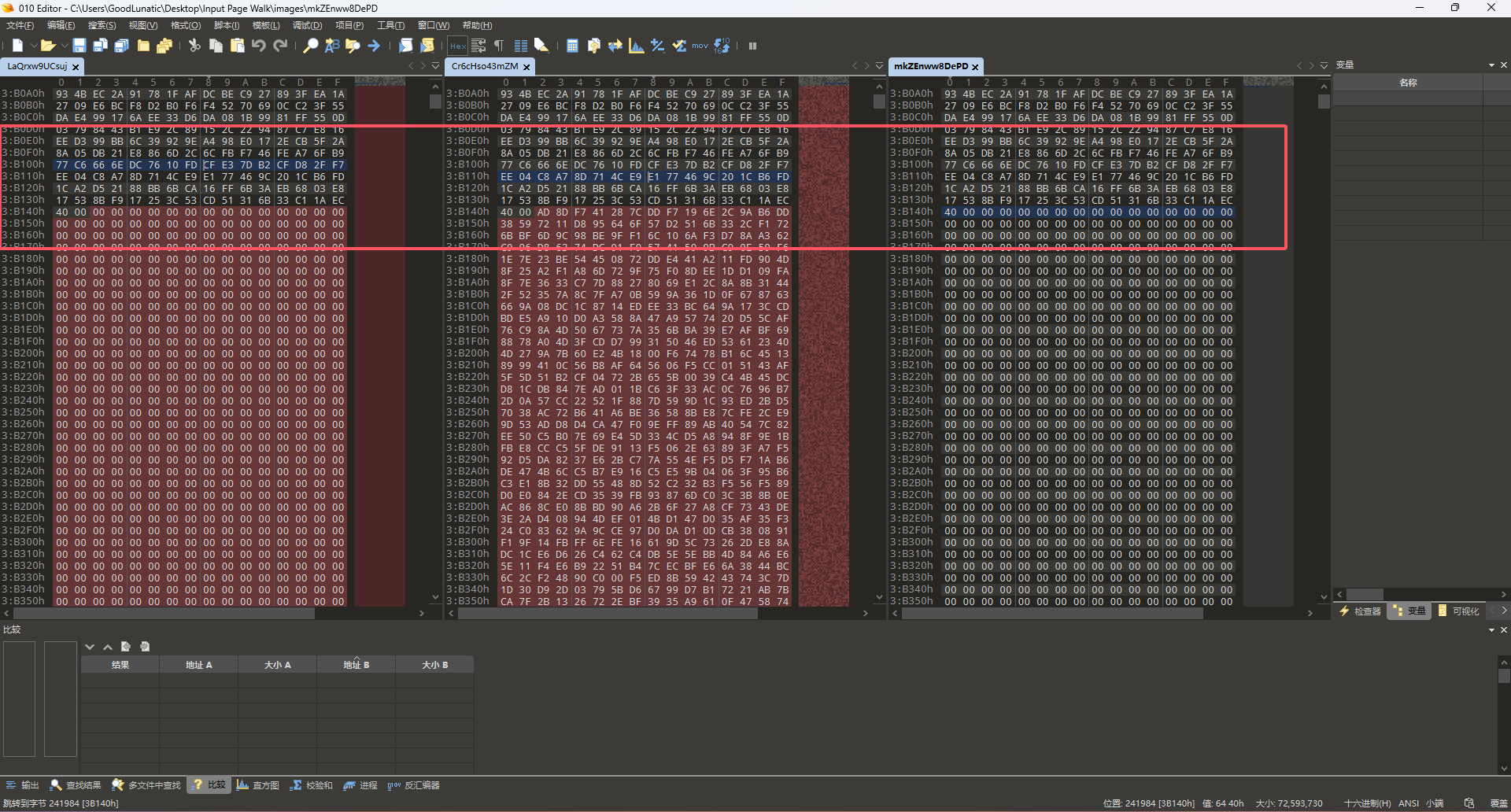The height and width of the screenshot is (812, 1511).
Task: Click the Copy icon in toolbar
Action: coord(216,46)
